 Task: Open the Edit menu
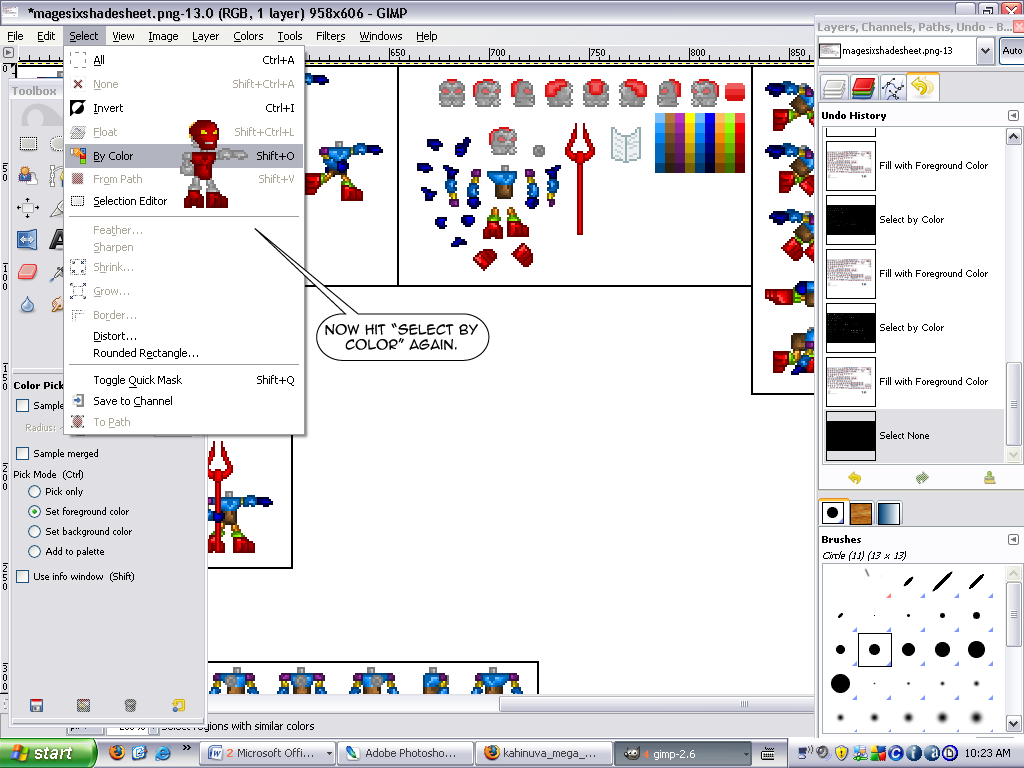coord(46,36)
